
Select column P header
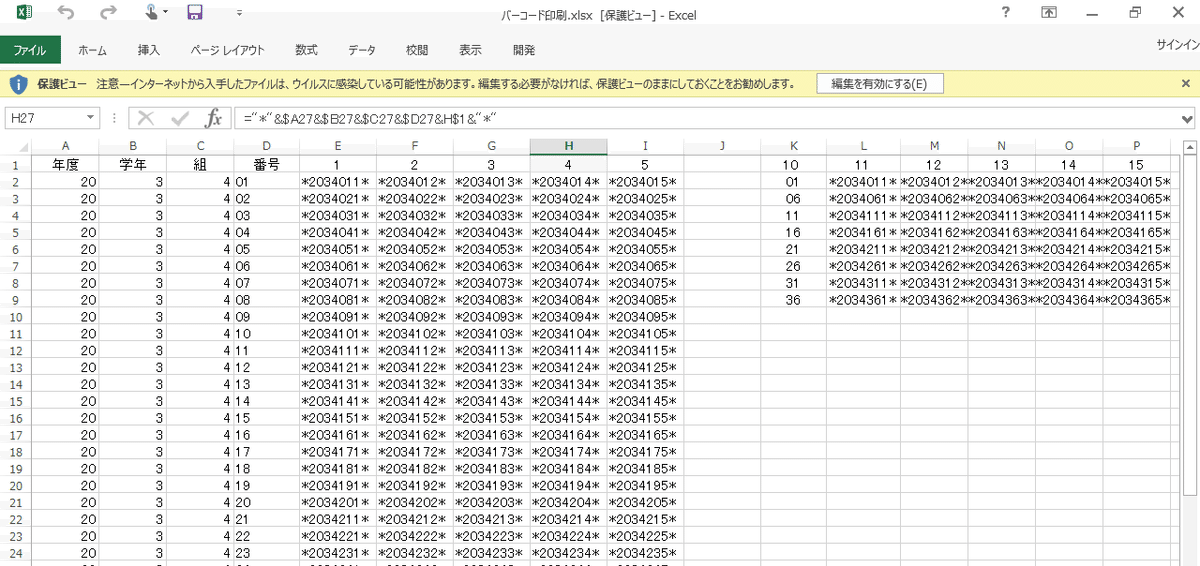pos(1137,146)
